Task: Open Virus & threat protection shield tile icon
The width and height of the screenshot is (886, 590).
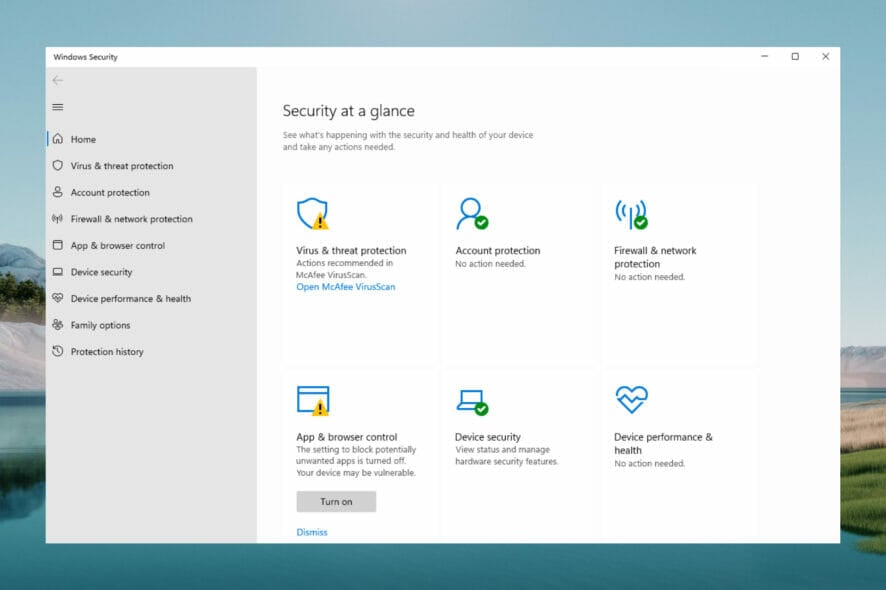Action: 310,212
